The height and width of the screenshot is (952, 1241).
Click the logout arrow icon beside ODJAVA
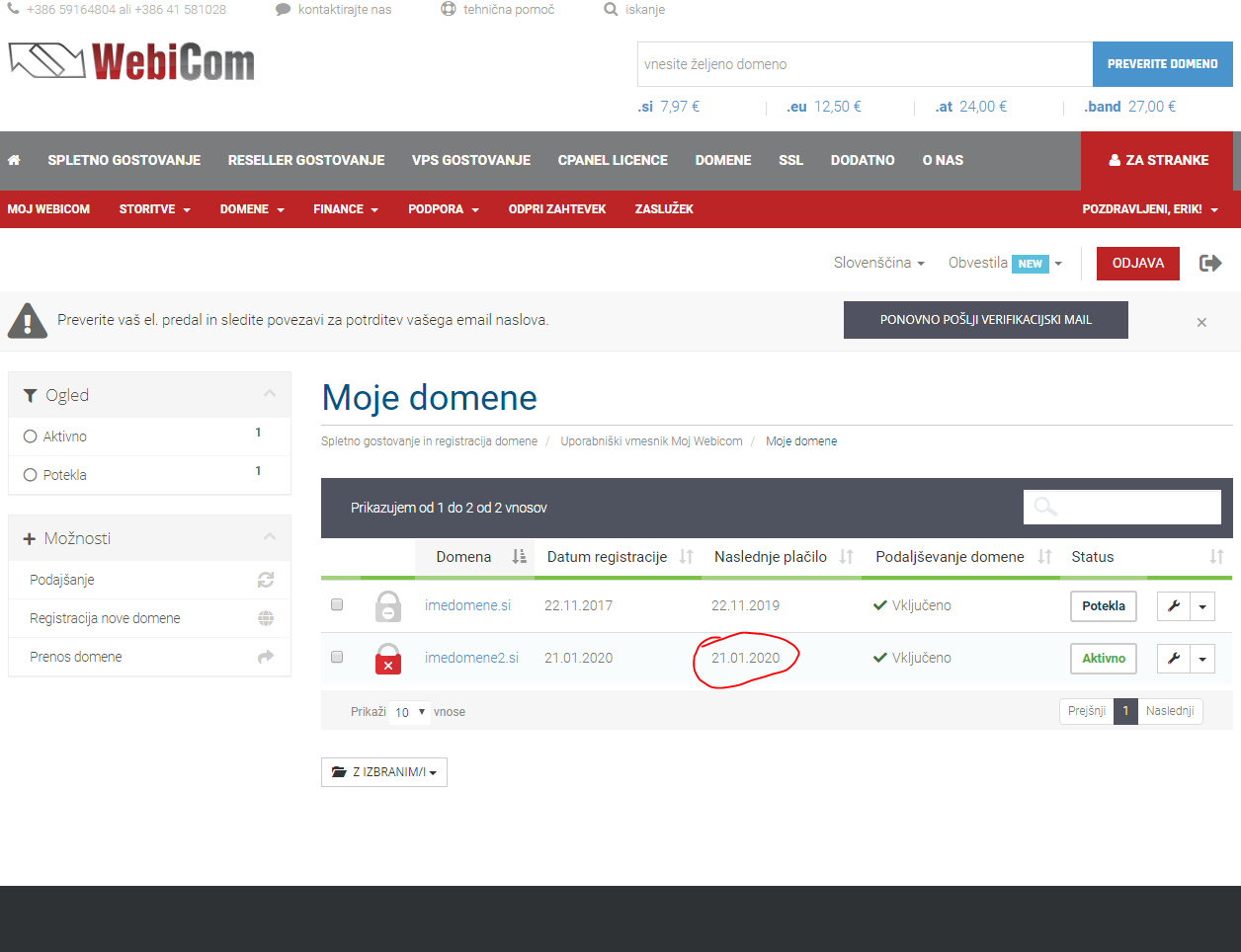(1210, 263)
